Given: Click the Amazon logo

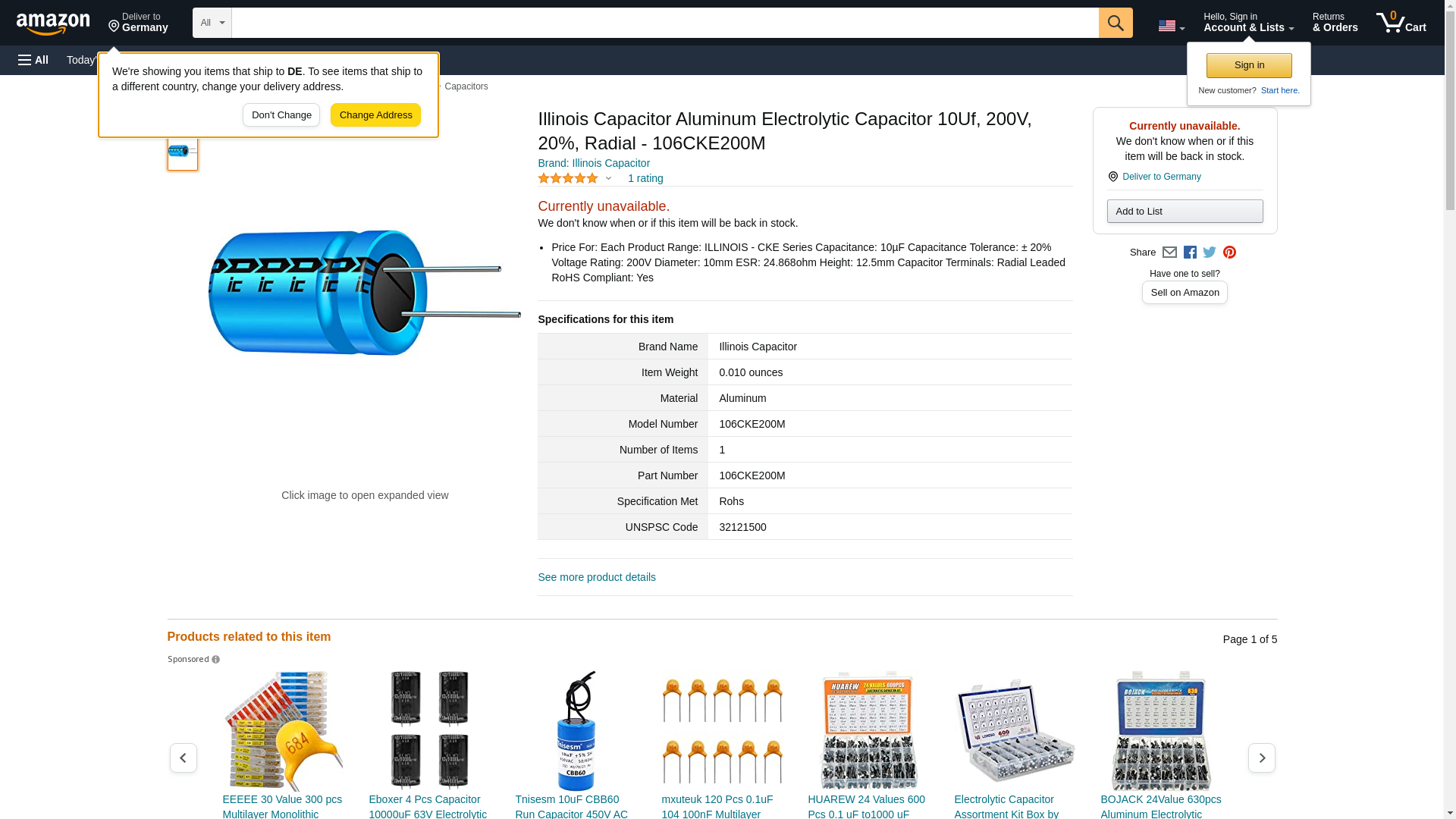Looking at the screenshot, I should (53, 24).
